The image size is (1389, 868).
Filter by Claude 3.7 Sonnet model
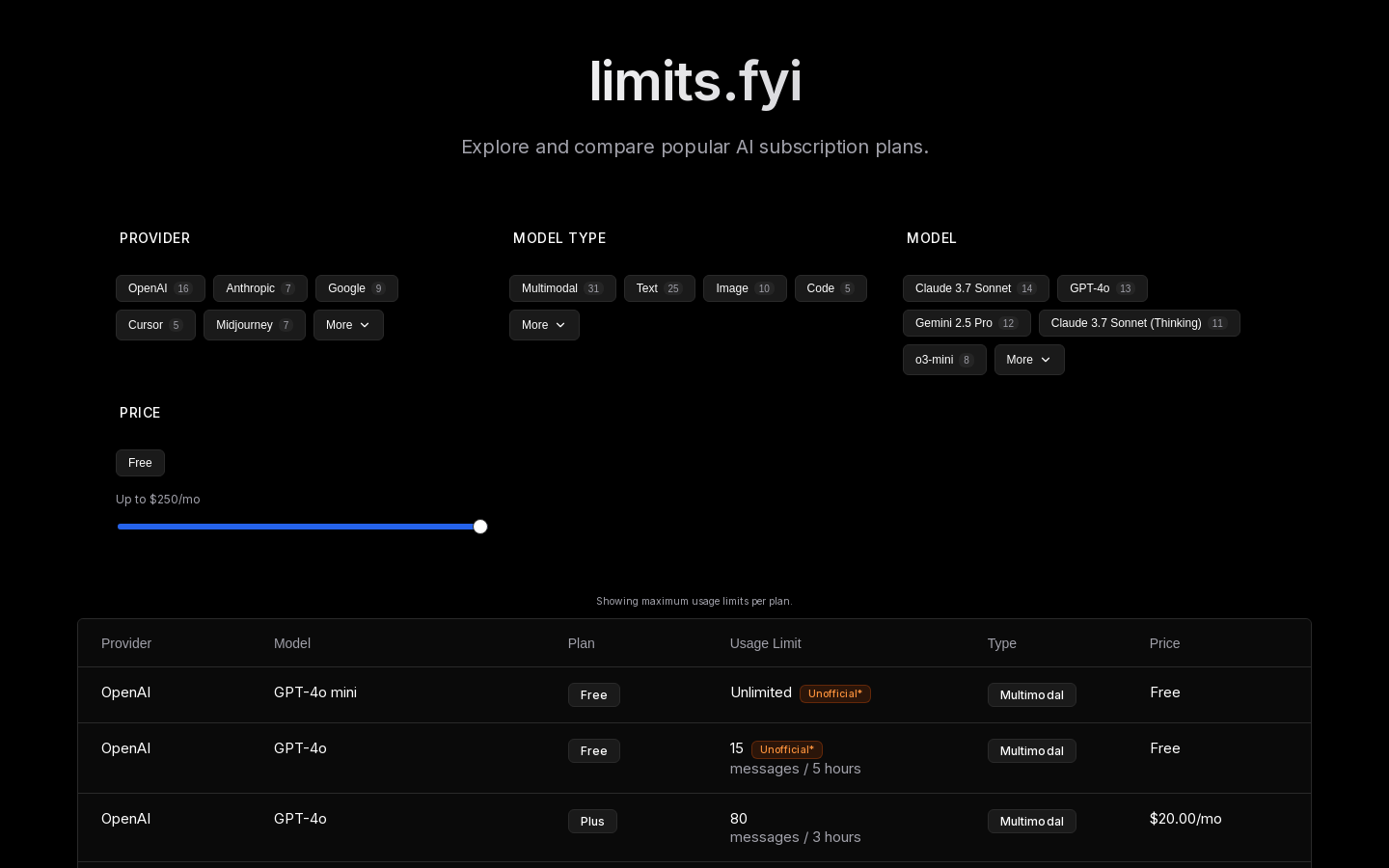975,288
